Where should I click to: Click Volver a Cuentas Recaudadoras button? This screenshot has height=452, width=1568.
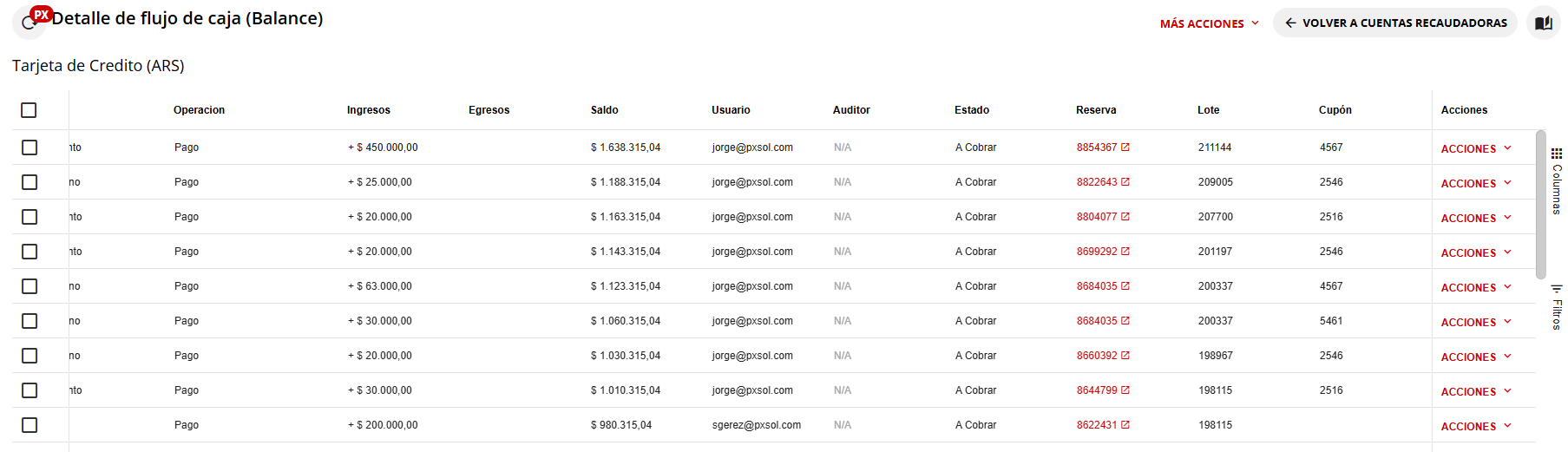click(x=1395, y=23)
